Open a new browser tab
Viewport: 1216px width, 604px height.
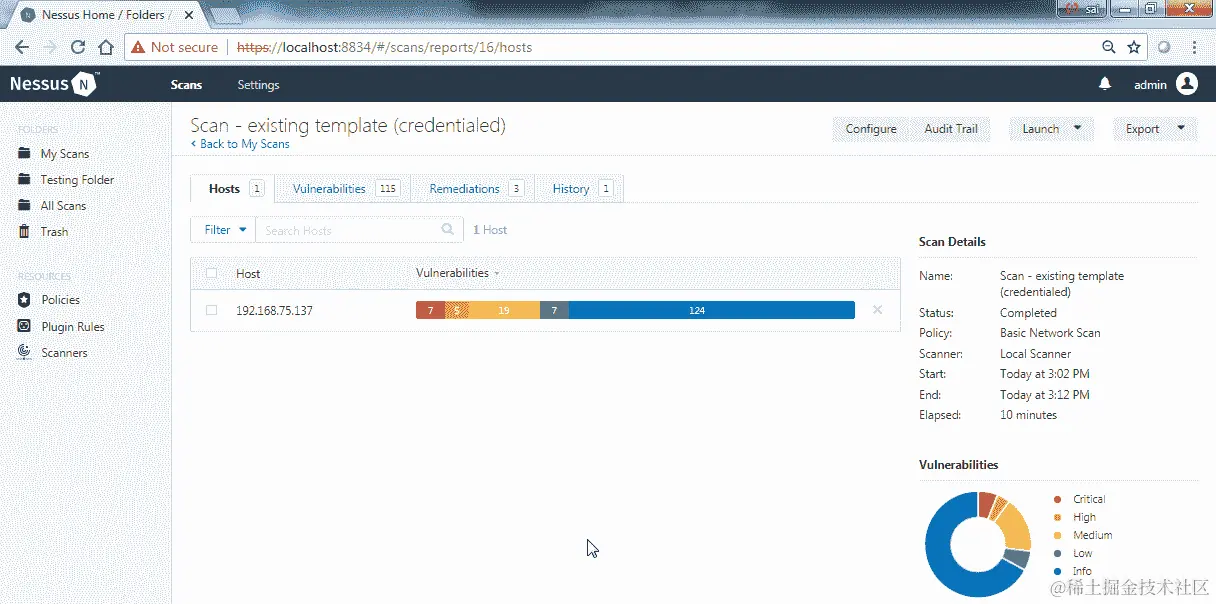pyautogui.click(x=226, y=15)
